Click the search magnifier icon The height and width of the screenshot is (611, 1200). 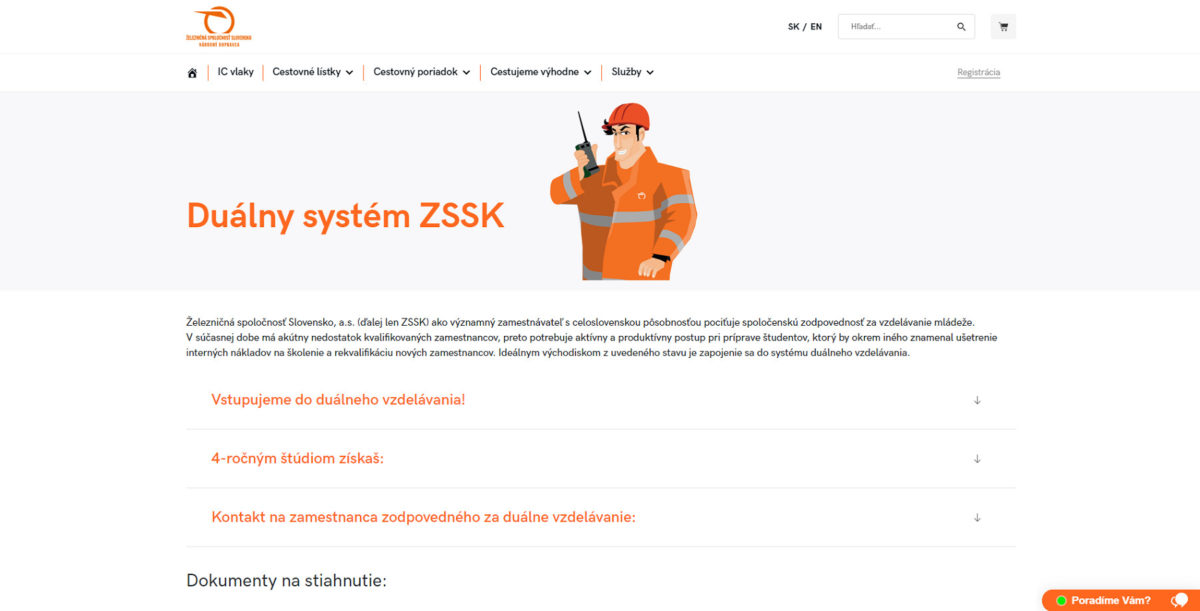961,27
